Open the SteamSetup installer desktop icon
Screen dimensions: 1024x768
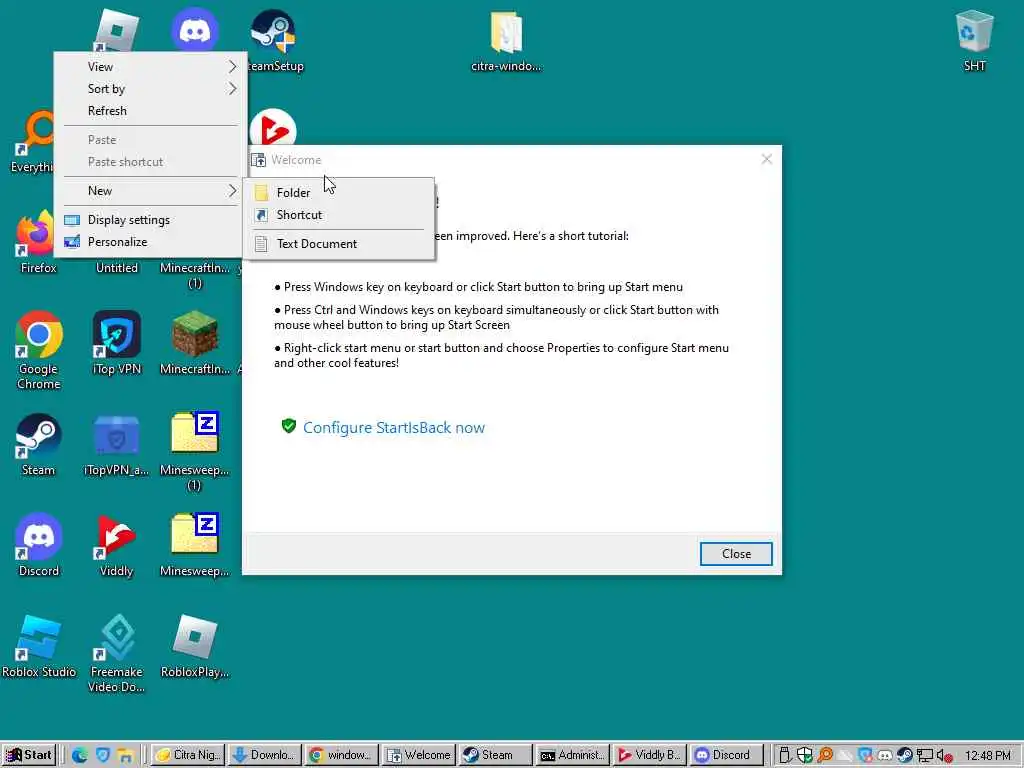click(273, 40)
